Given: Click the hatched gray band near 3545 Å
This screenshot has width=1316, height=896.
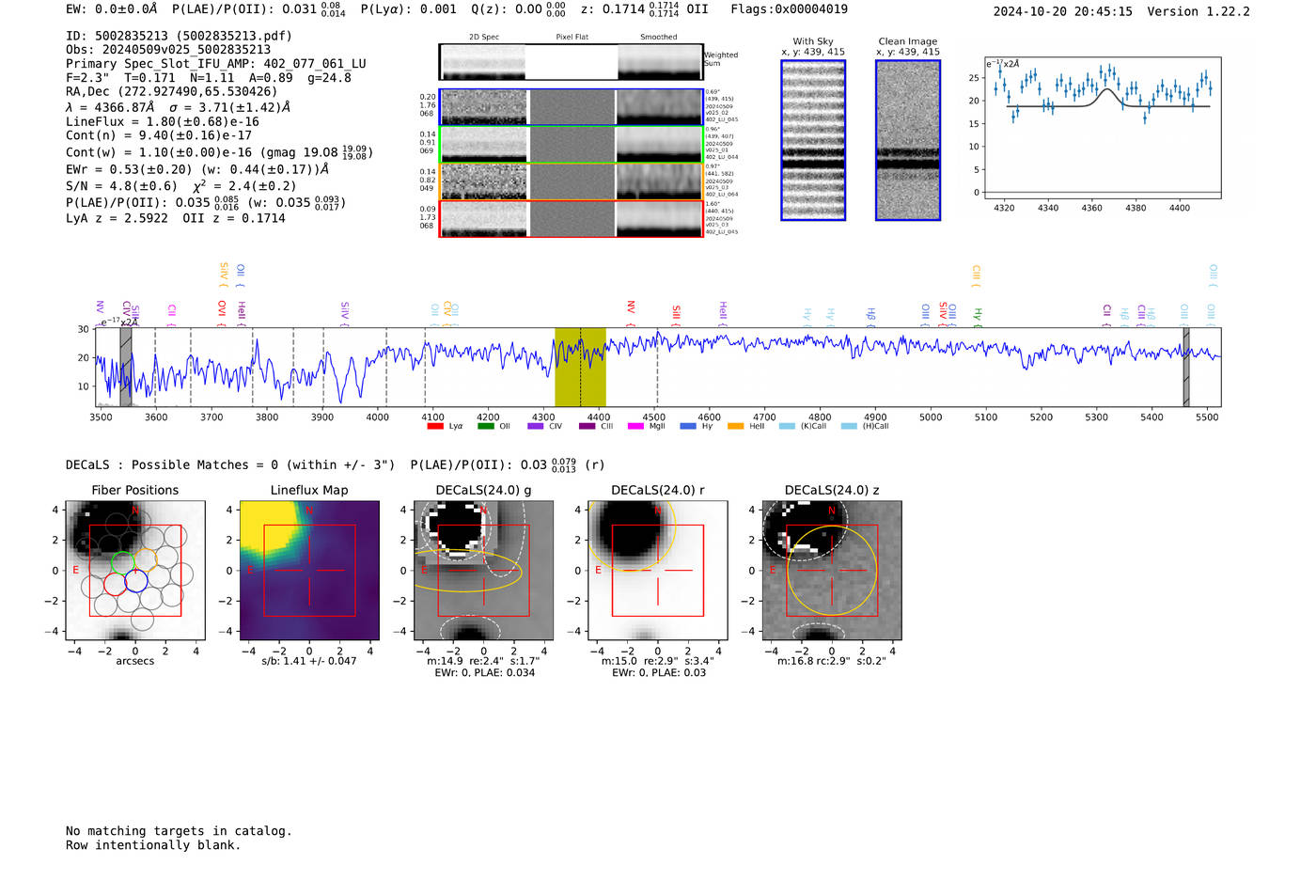Looking at the screenshot, I should tap(125, 367).
